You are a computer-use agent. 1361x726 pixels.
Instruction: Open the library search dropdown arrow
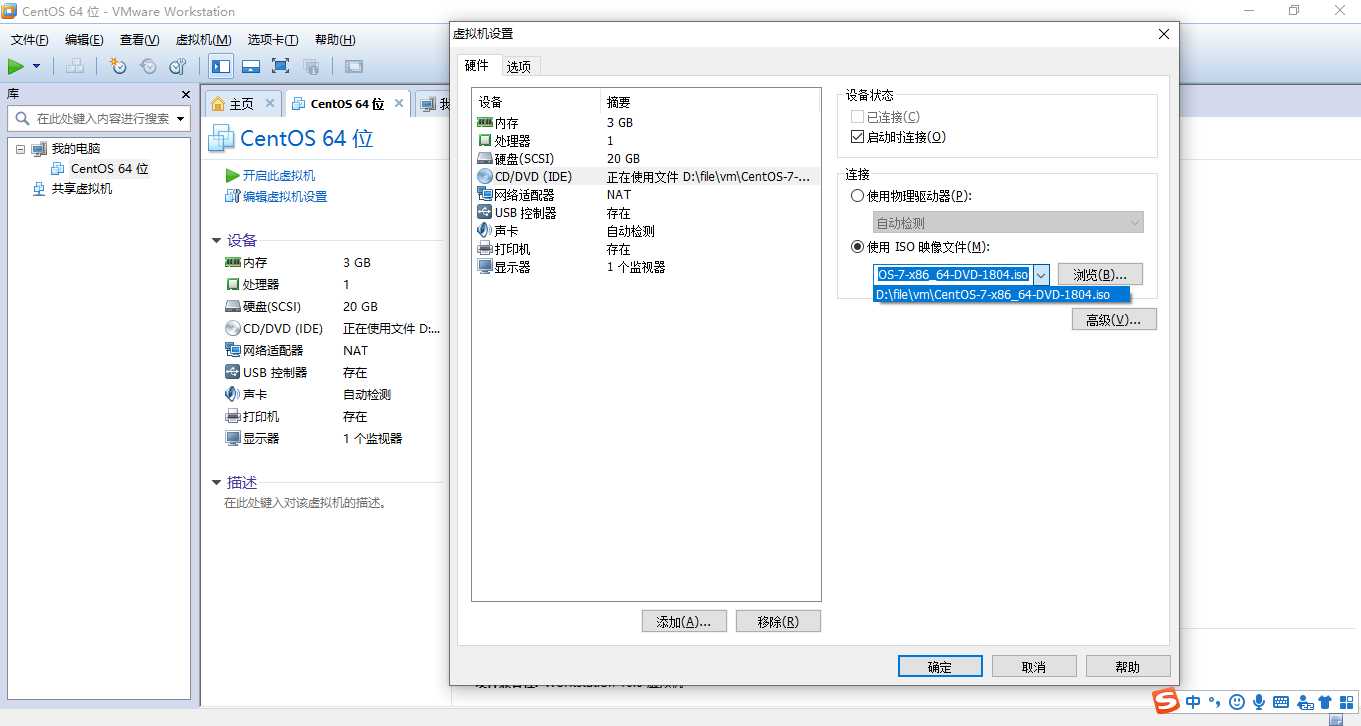(x=180, y=119)
